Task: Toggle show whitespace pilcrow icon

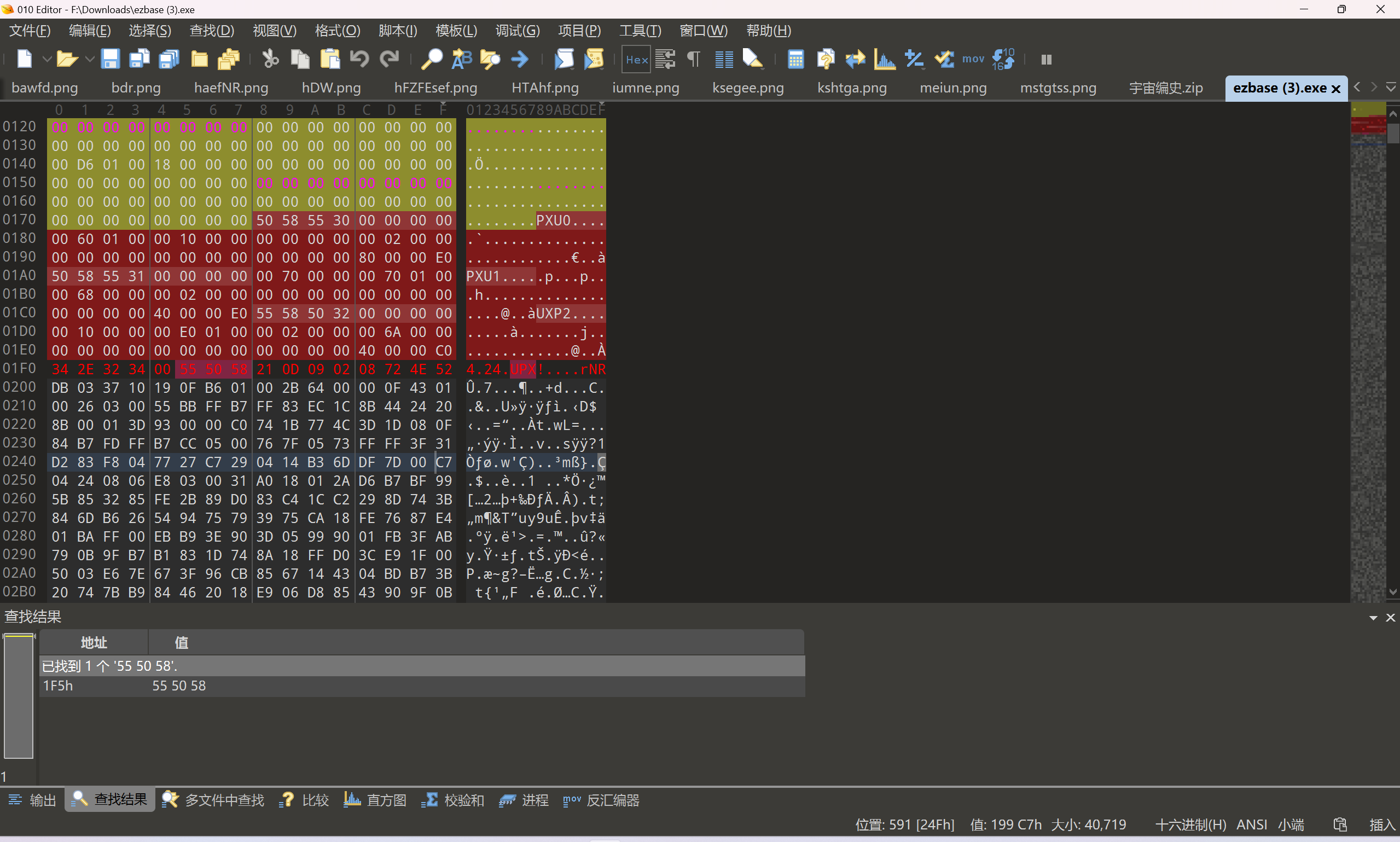Action: coord(694,59)
